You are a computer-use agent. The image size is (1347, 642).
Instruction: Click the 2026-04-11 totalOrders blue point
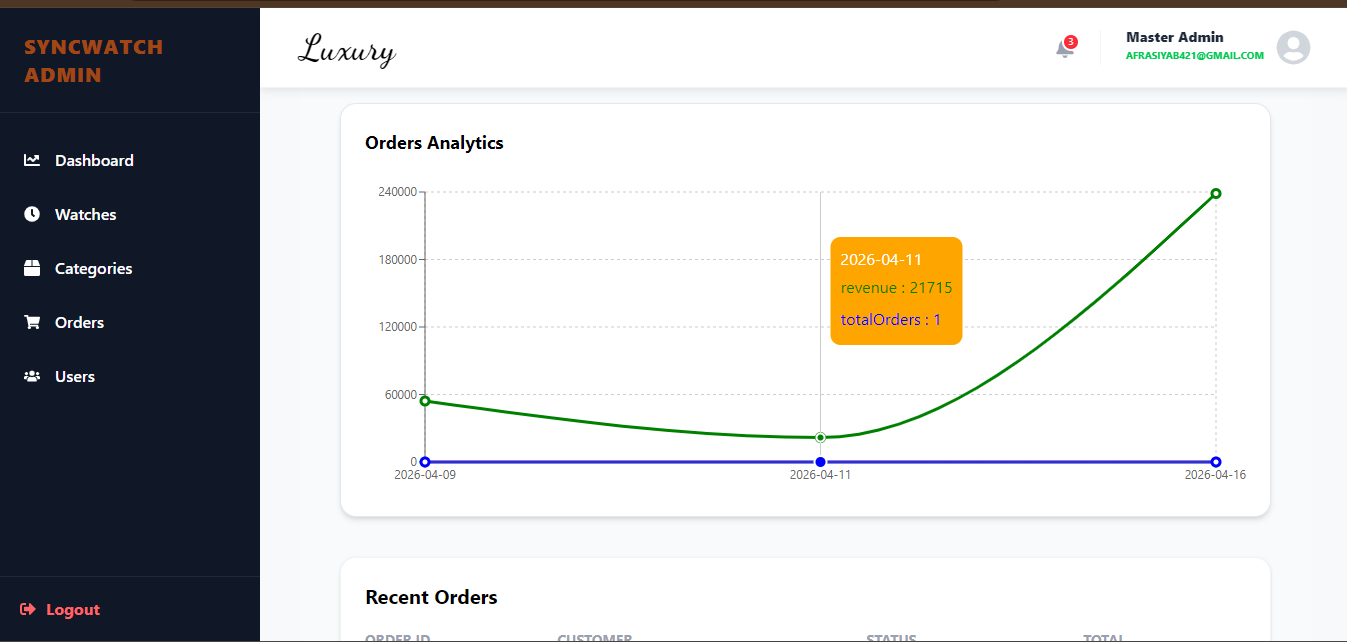pyautogui.click(x=820, y=462)
